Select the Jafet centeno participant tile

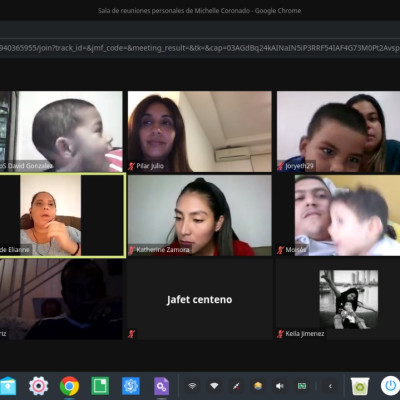tap(200, 299)
